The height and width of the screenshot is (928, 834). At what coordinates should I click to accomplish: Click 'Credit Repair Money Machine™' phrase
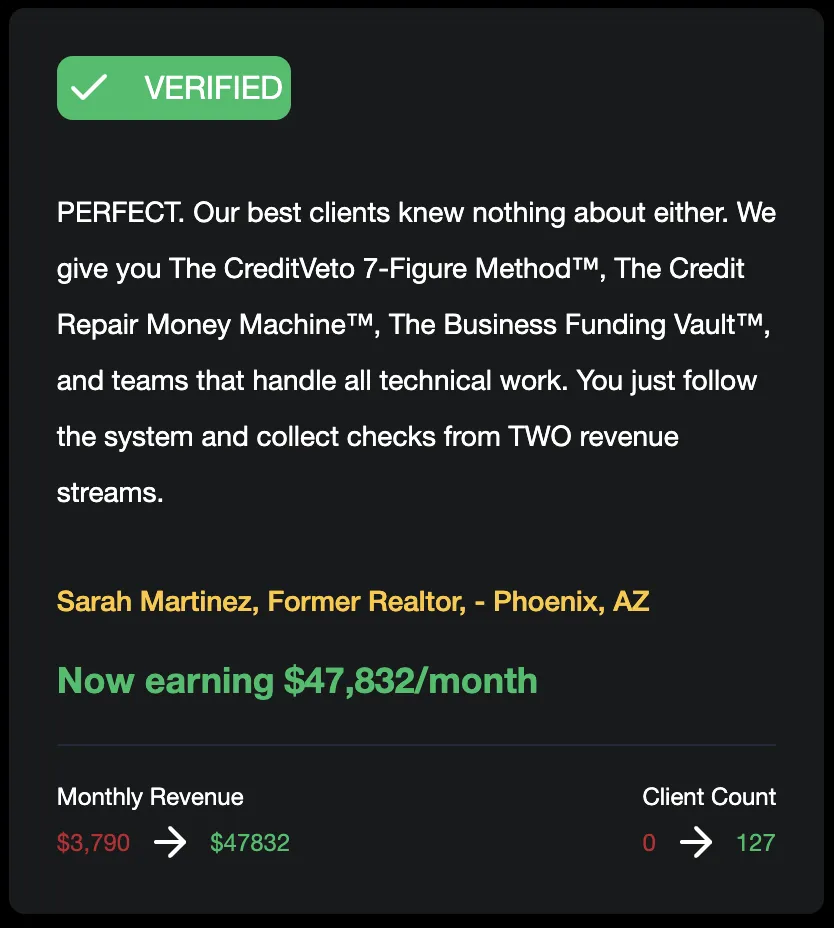tap(228, 325)
